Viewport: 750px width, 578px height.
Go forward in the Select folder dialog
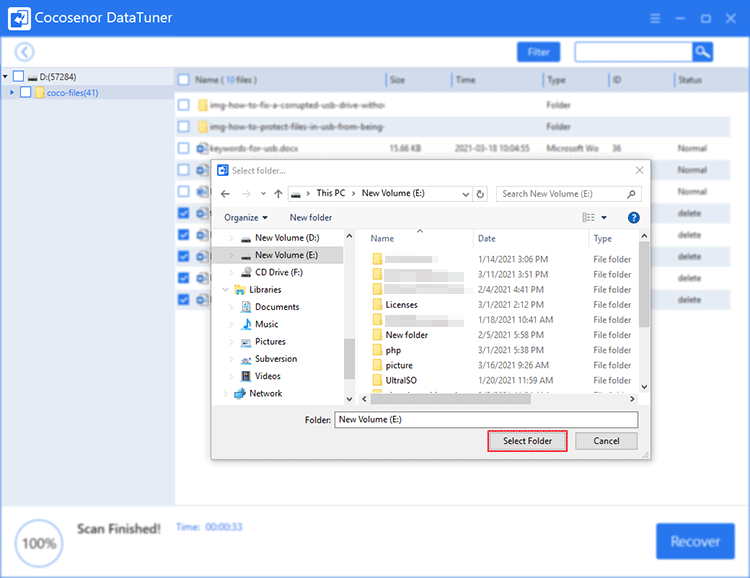pyautogui.click(x=246, y=194)
